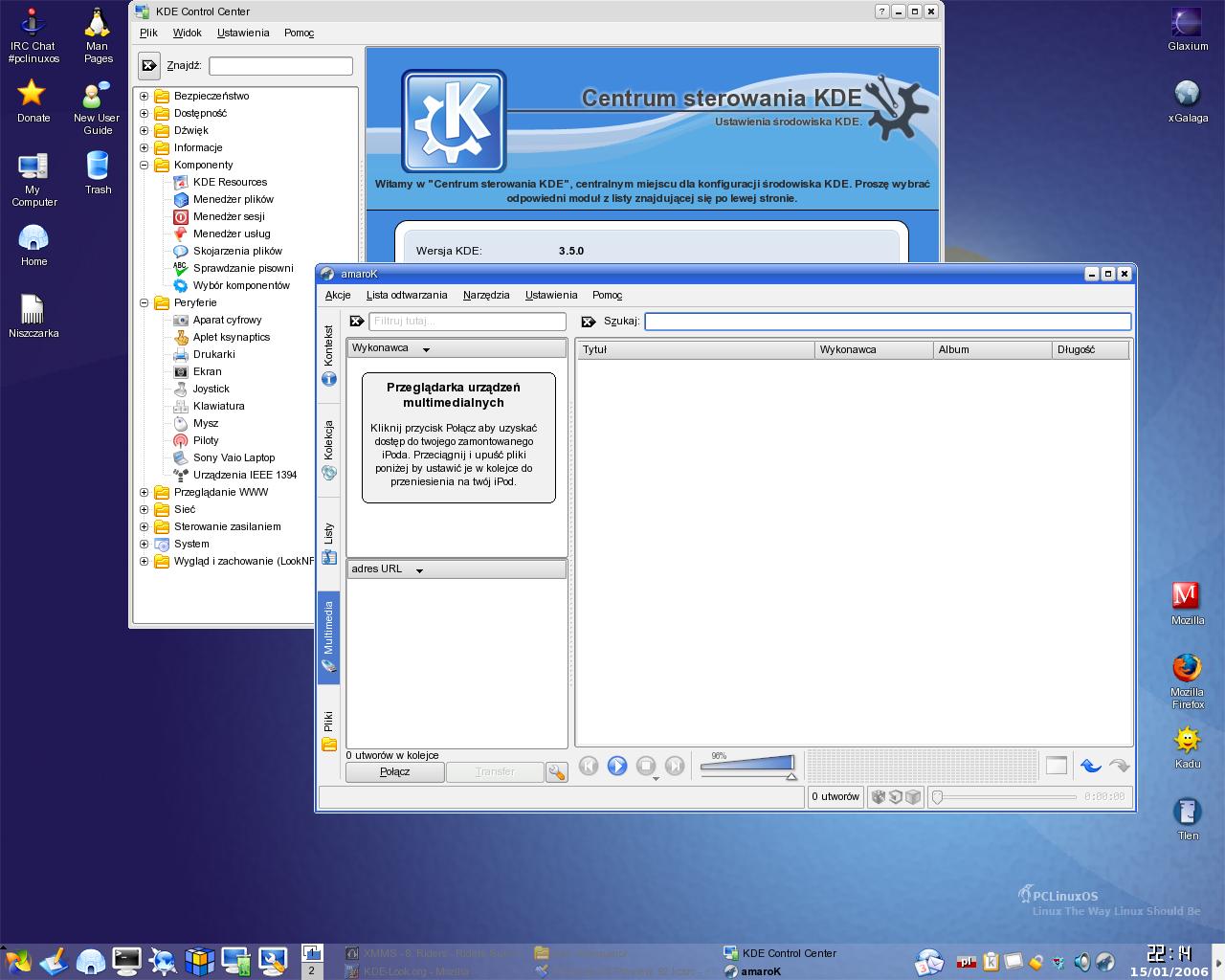Open Kadu desktop icon
The height and width of the screenshot is (980, 1225).
click(x=1187, y=747)
